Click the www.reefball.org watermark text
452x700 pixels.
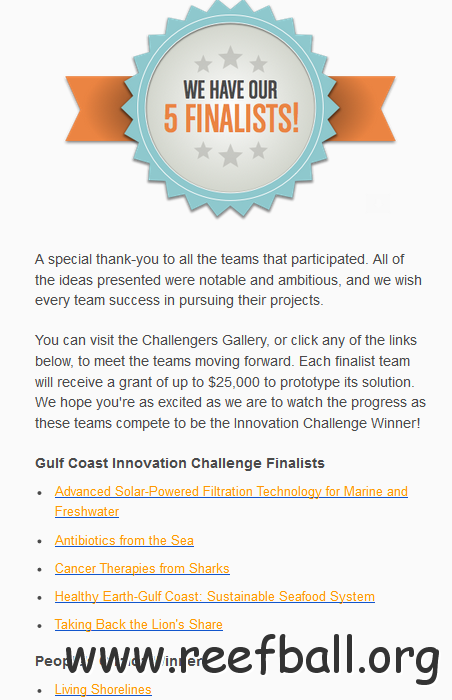252,658
